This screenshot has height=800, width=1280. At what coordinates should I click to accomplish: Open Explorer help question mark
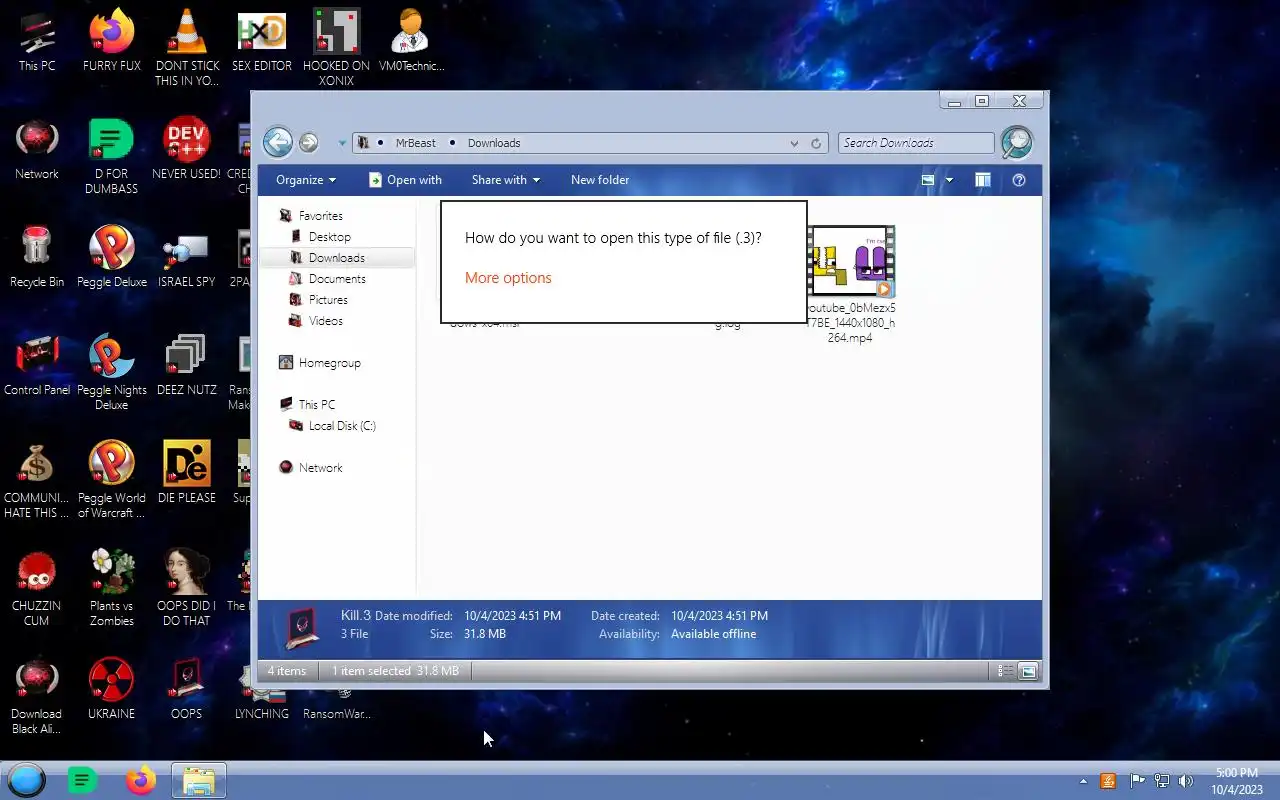coord(1019,180)
